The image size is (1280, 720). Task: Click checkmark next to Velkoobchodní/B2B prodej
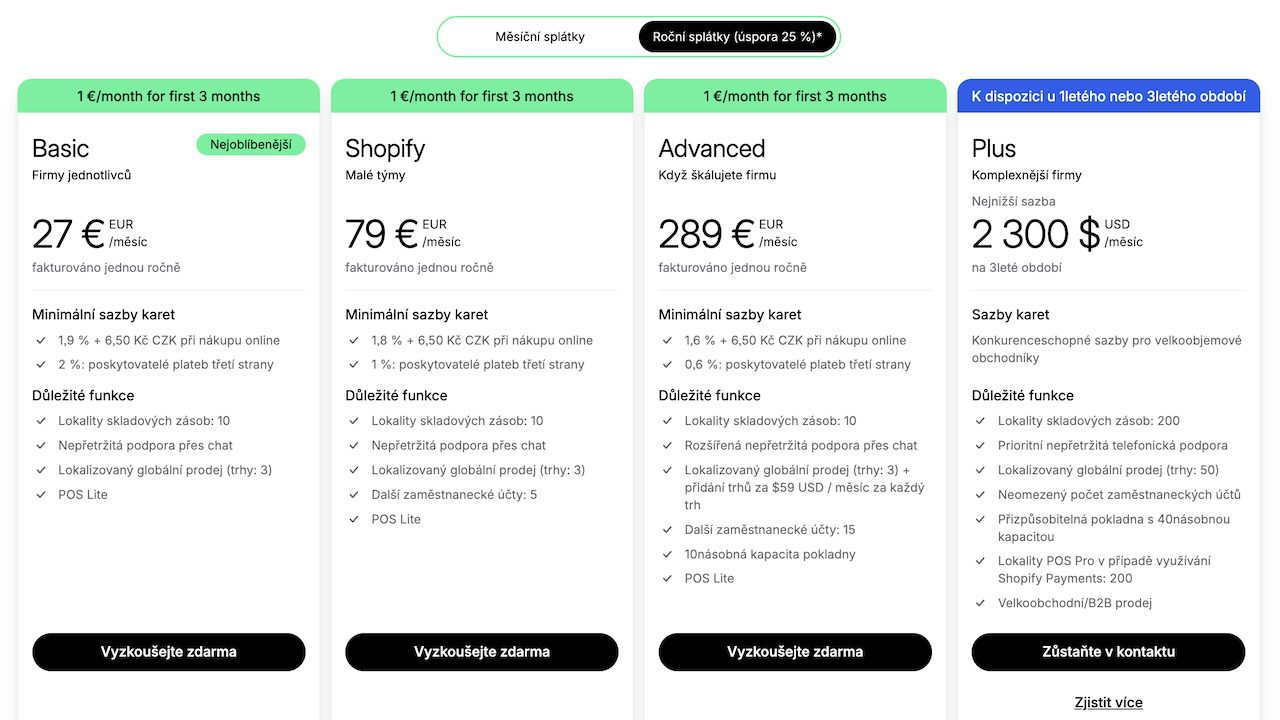point(981,603)
